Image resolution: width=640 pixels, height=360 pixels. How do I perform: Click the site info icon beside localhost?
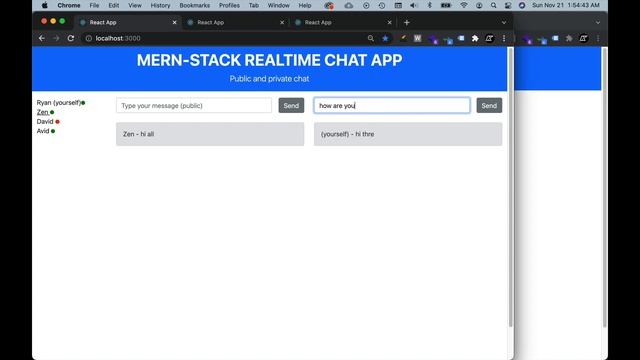click(89, 38)
